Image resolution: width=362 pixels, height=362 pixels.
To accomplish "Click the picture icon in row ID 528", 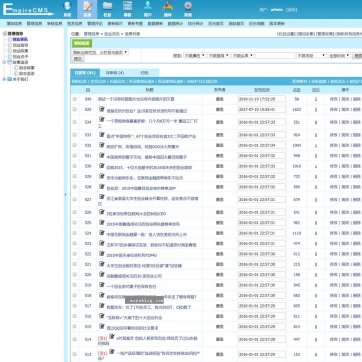I will pyautogui.click(x=102, y=186).
